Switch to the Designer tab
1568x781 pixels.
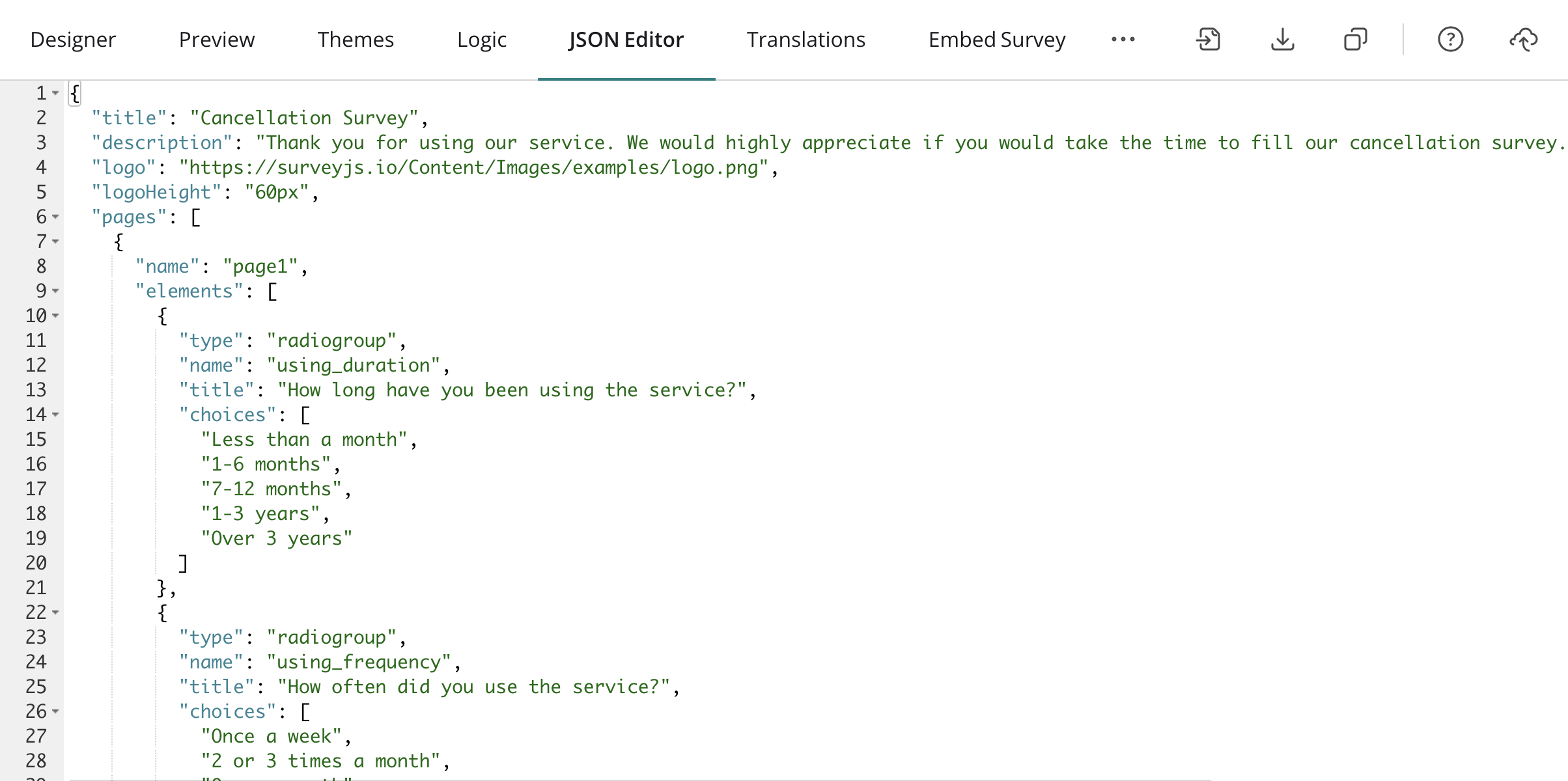coord(73,40)
